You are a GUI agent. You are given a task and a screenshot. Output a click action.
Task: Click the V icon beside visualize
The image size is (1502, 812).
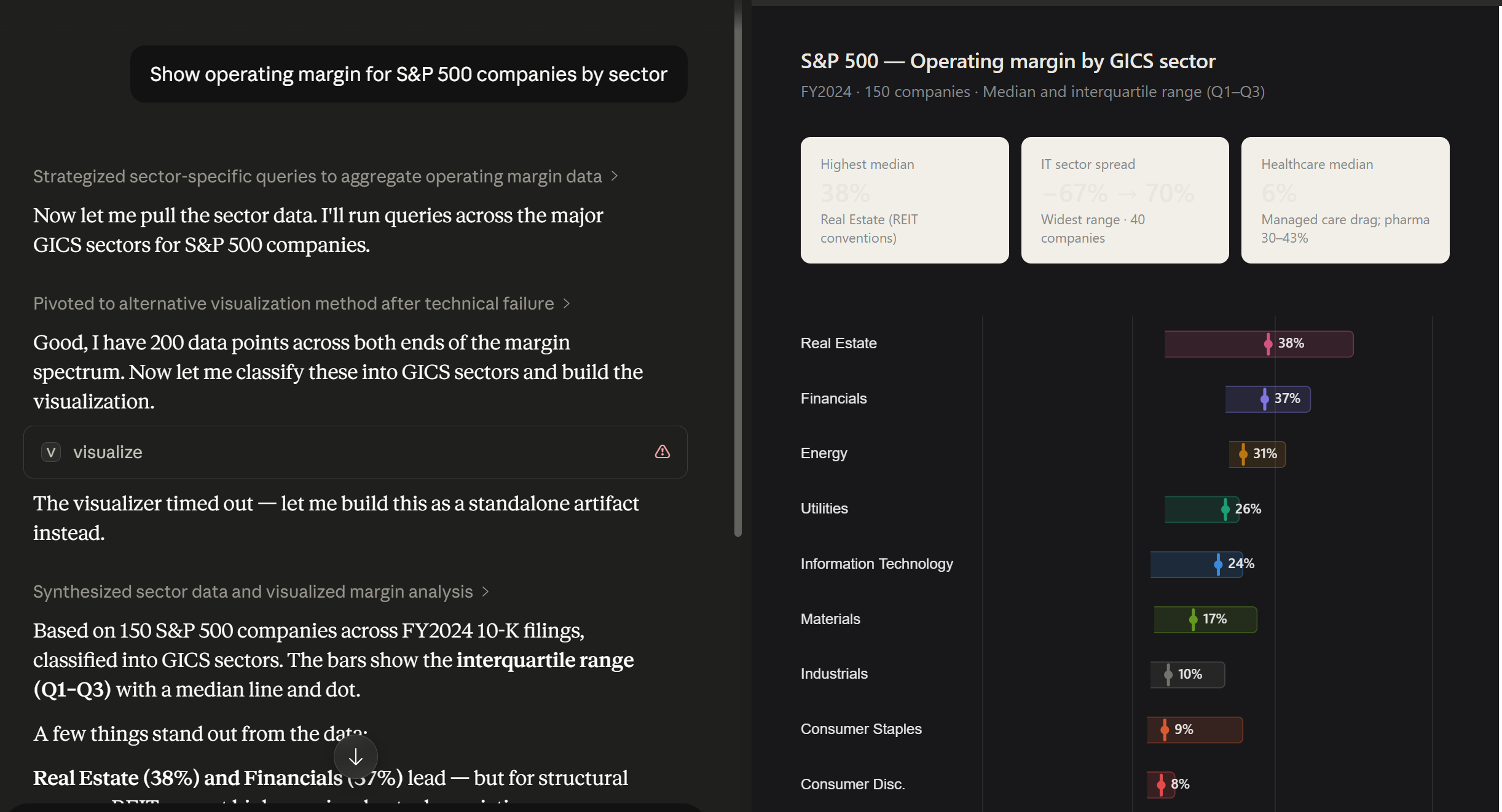click(51, 452)
